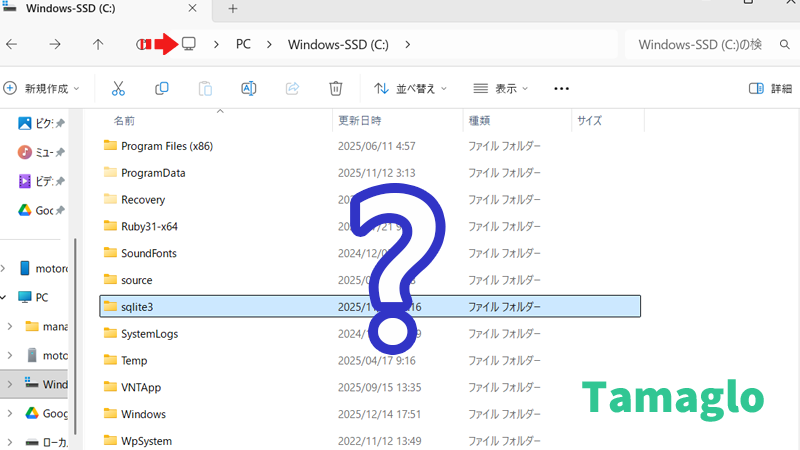Open the three-dots more options menu
800x450 pixels.
pyautogui.click(x=561, y=88)
